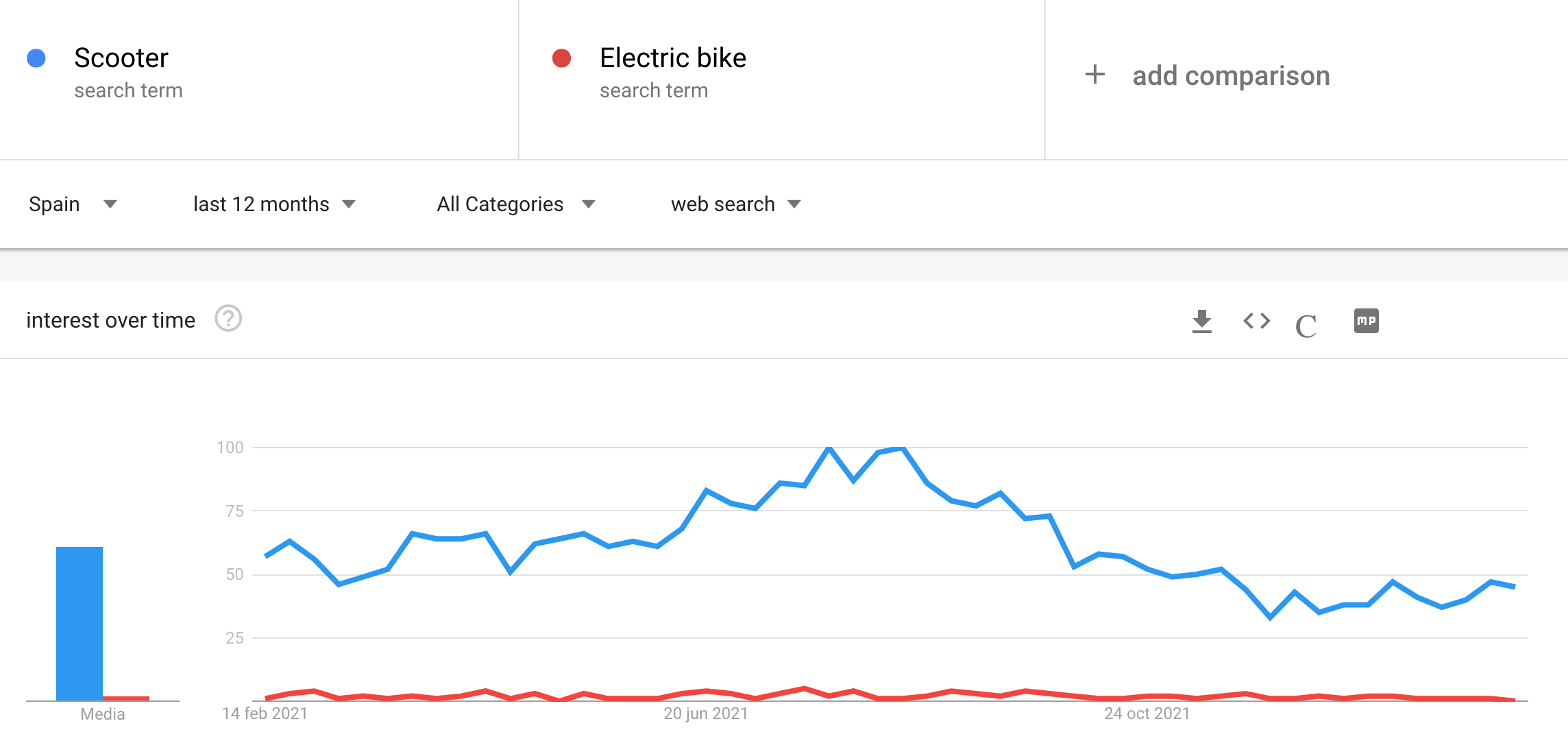
Task: Click the interest over time heading
Action: (x=110, y=319)
